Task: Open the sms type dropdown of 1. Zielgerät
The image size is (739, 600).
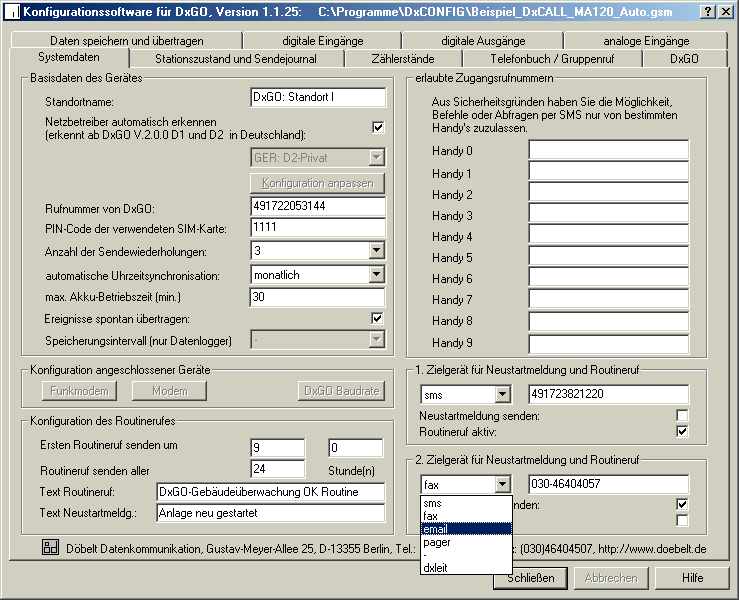Action: 503,395
